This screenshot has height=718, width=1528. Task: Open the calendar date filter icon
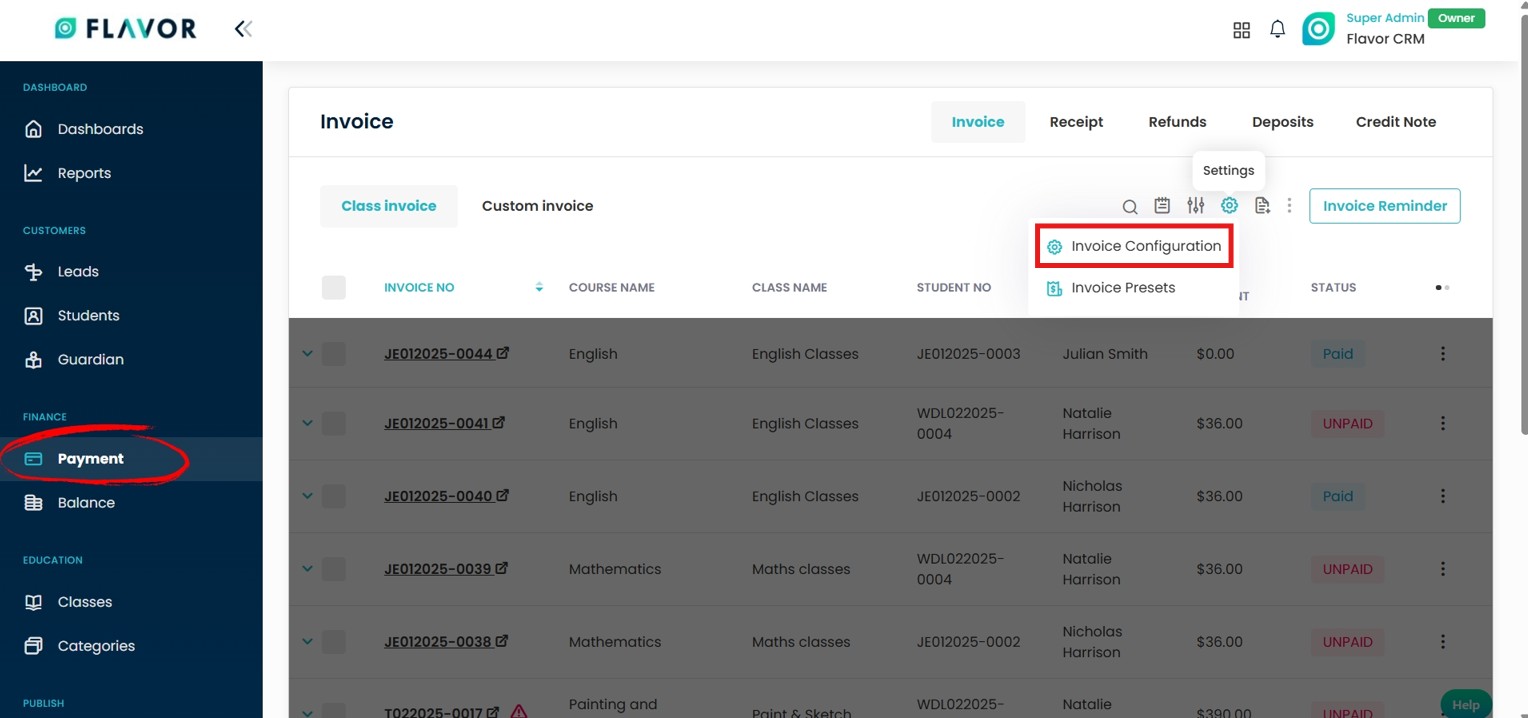tap(1162, 206)
